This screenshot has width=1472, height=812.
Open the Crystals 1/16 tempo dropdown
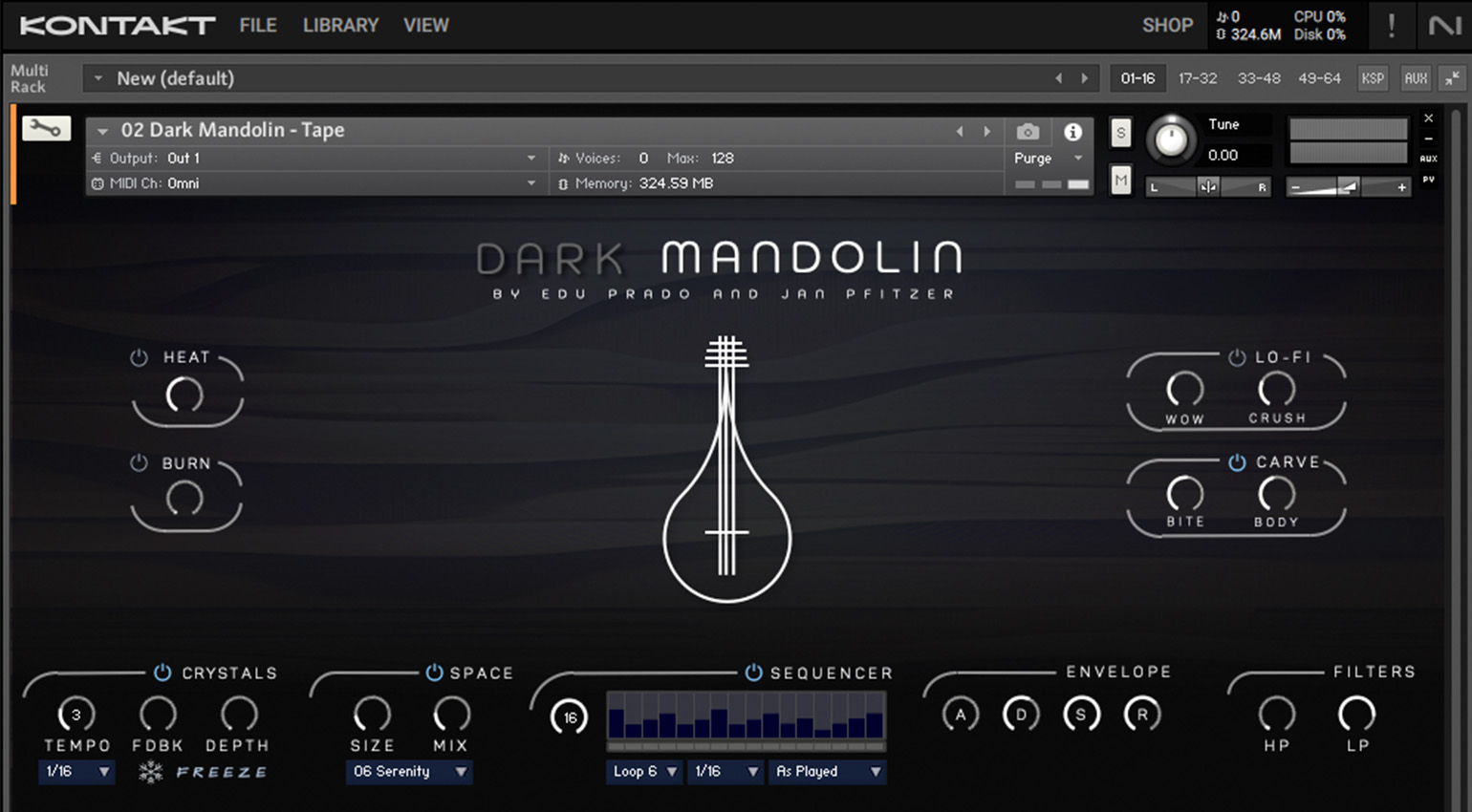76,772
